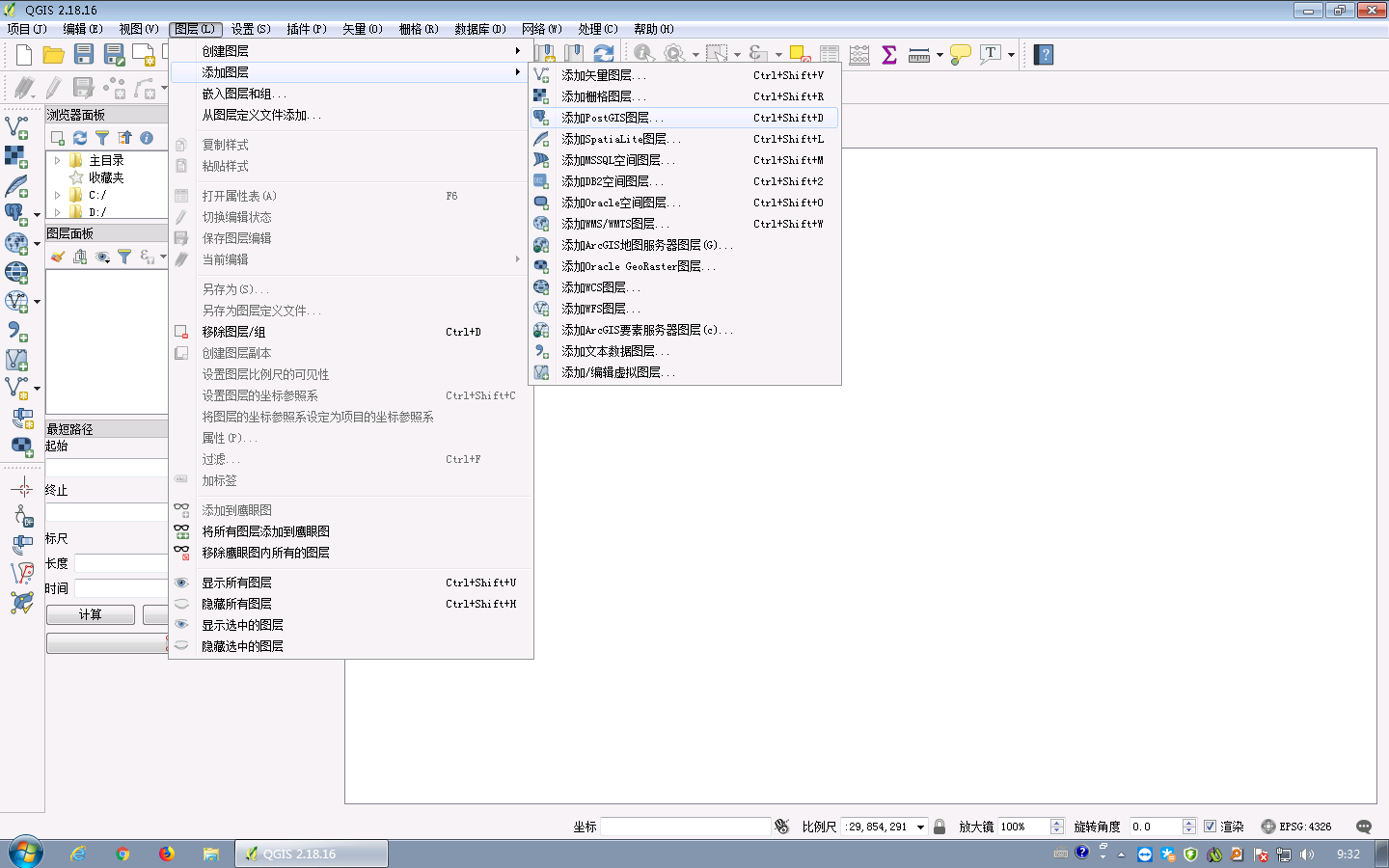1389x868 pixels.
Task: Open the 矢量(O) menu
Action: click(x=363, y=29)
